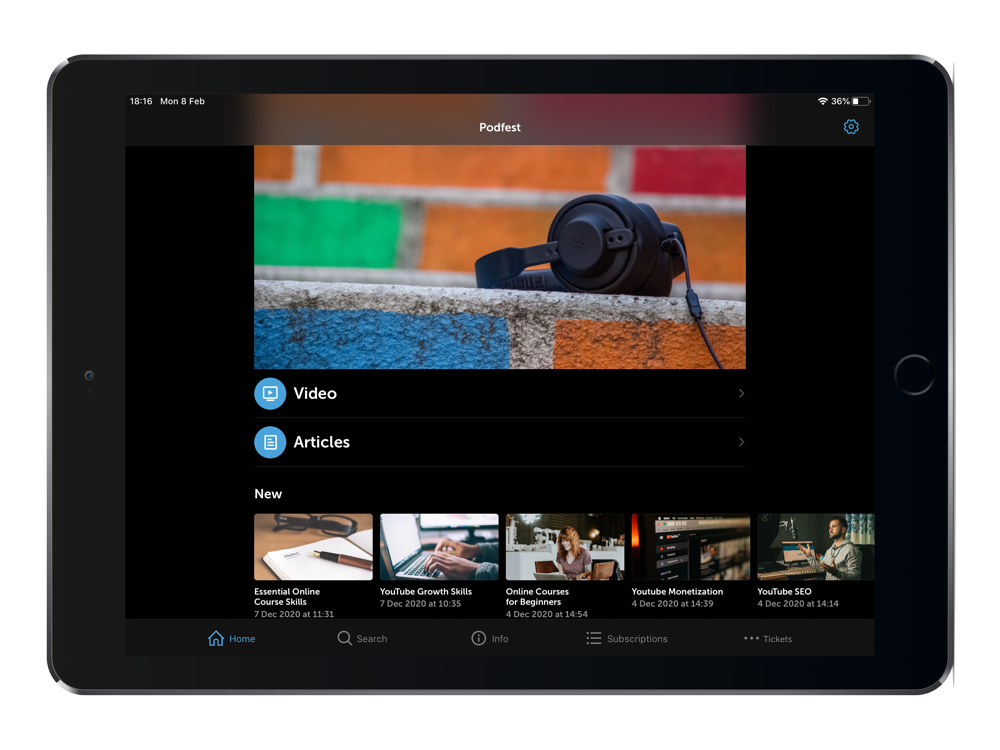Image resolution: width=1000 pixels, height=750 pixels.
Task: Tap the Home house icon
Action: point(216,638)
